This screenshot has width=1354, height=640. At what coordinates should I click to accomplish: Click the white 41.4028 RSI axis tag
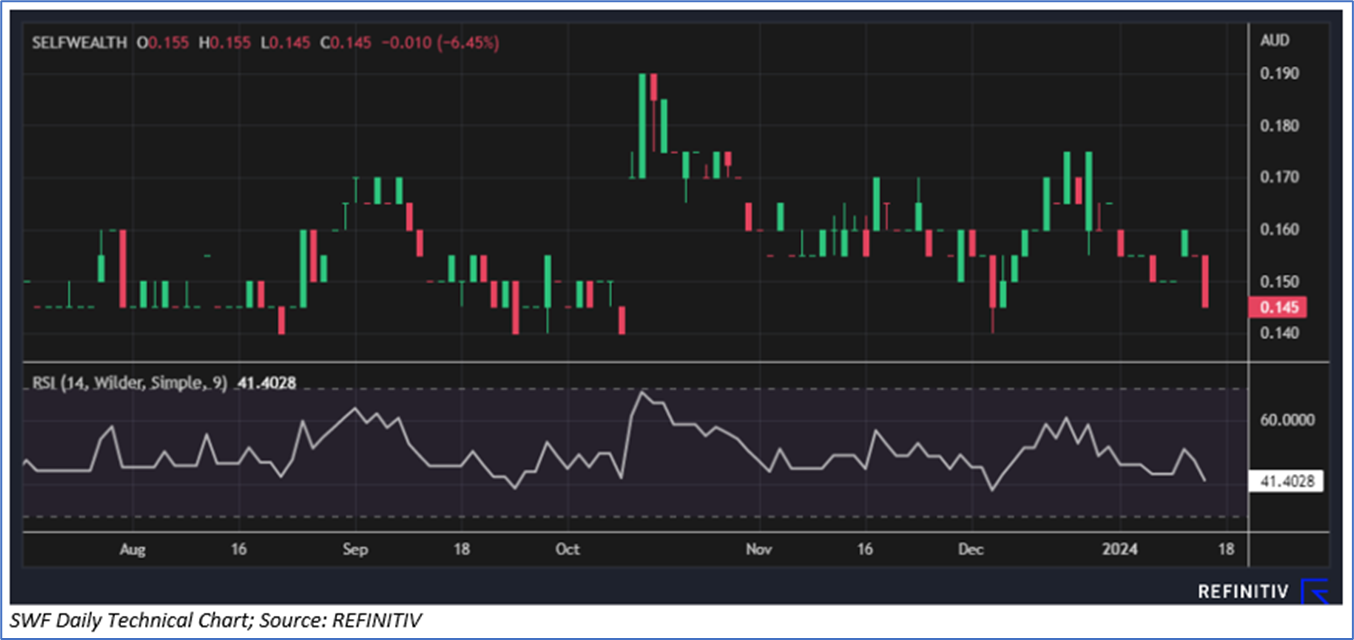(1287, 482)
